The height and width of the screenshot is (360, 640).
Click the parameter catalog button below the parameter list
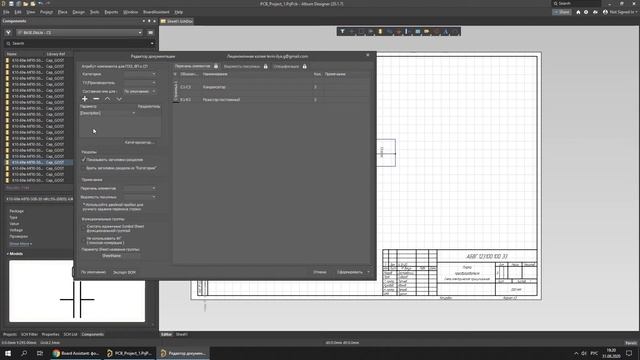point(140,142)
